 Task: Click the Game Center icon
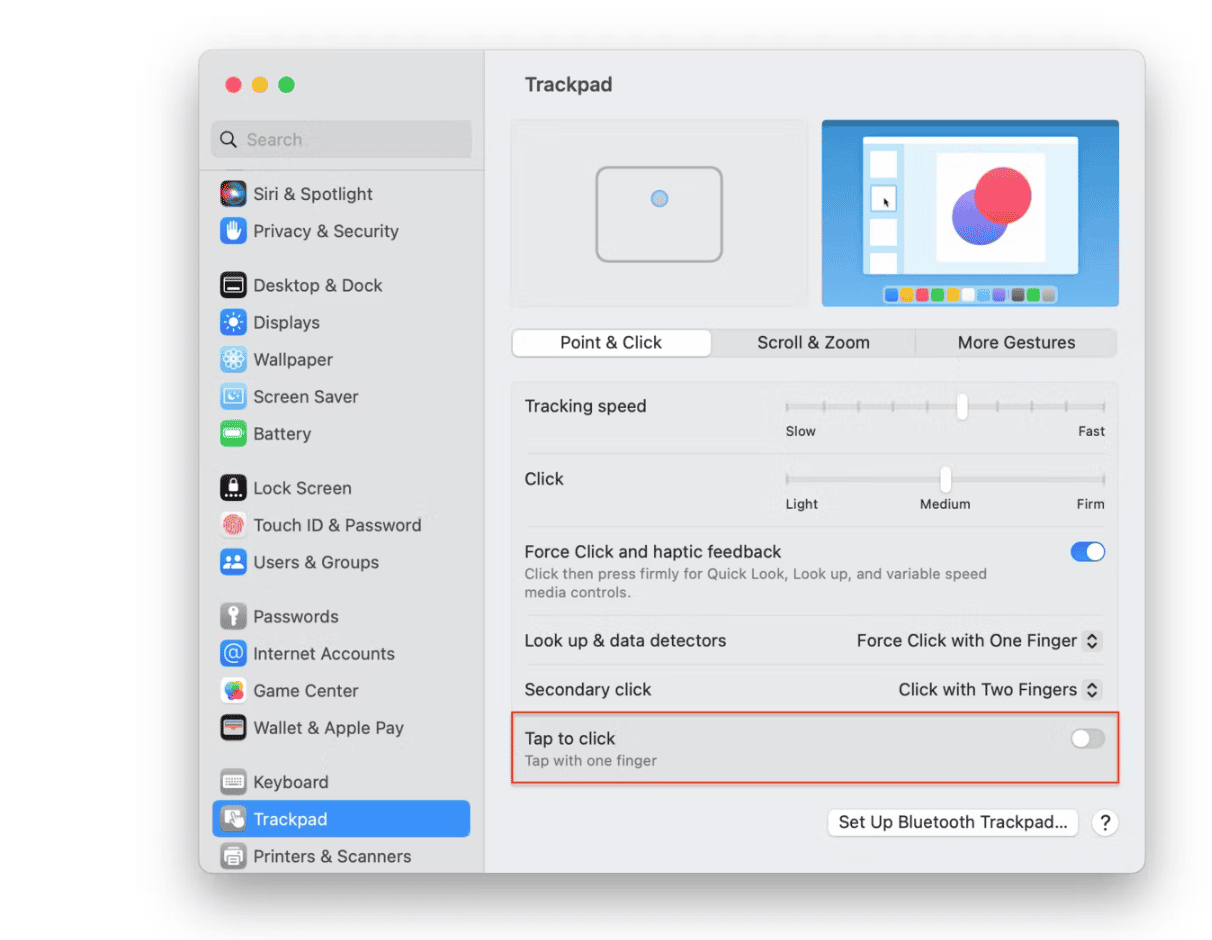pyautogui.click(x=233, y=691)
